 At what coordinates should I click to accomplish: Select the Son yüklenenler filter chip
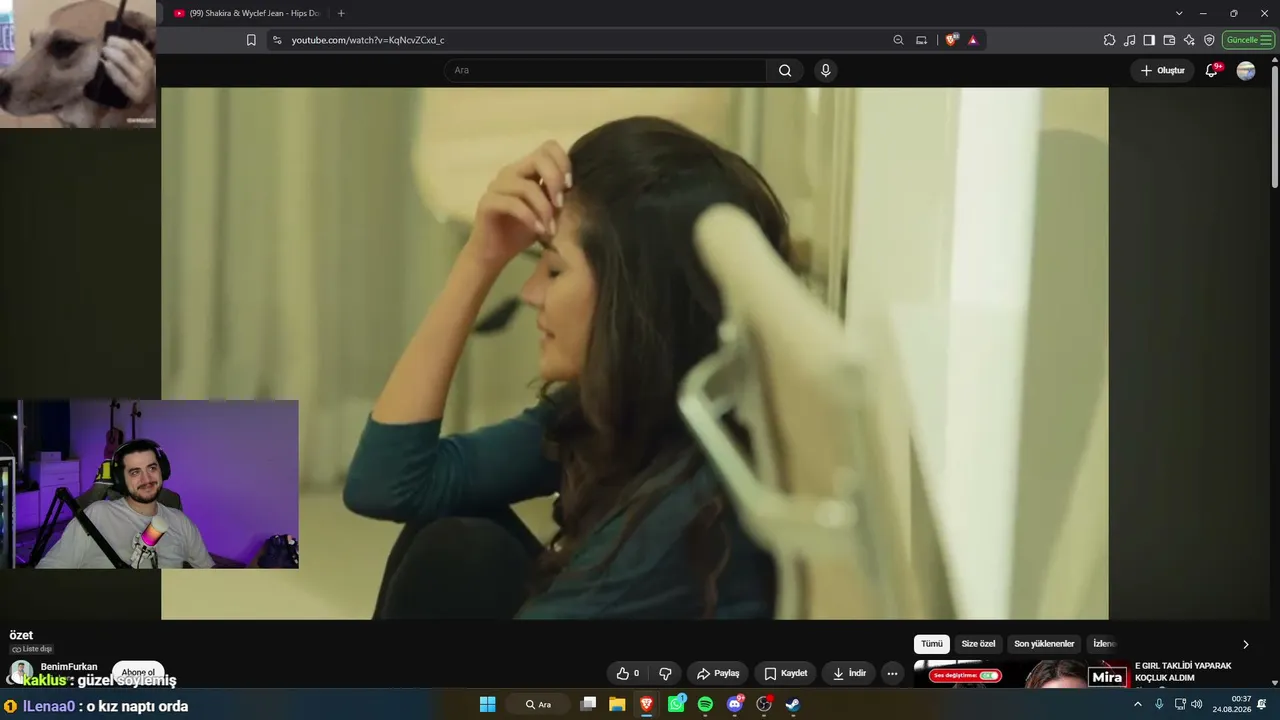click(x=1044, y=644)
